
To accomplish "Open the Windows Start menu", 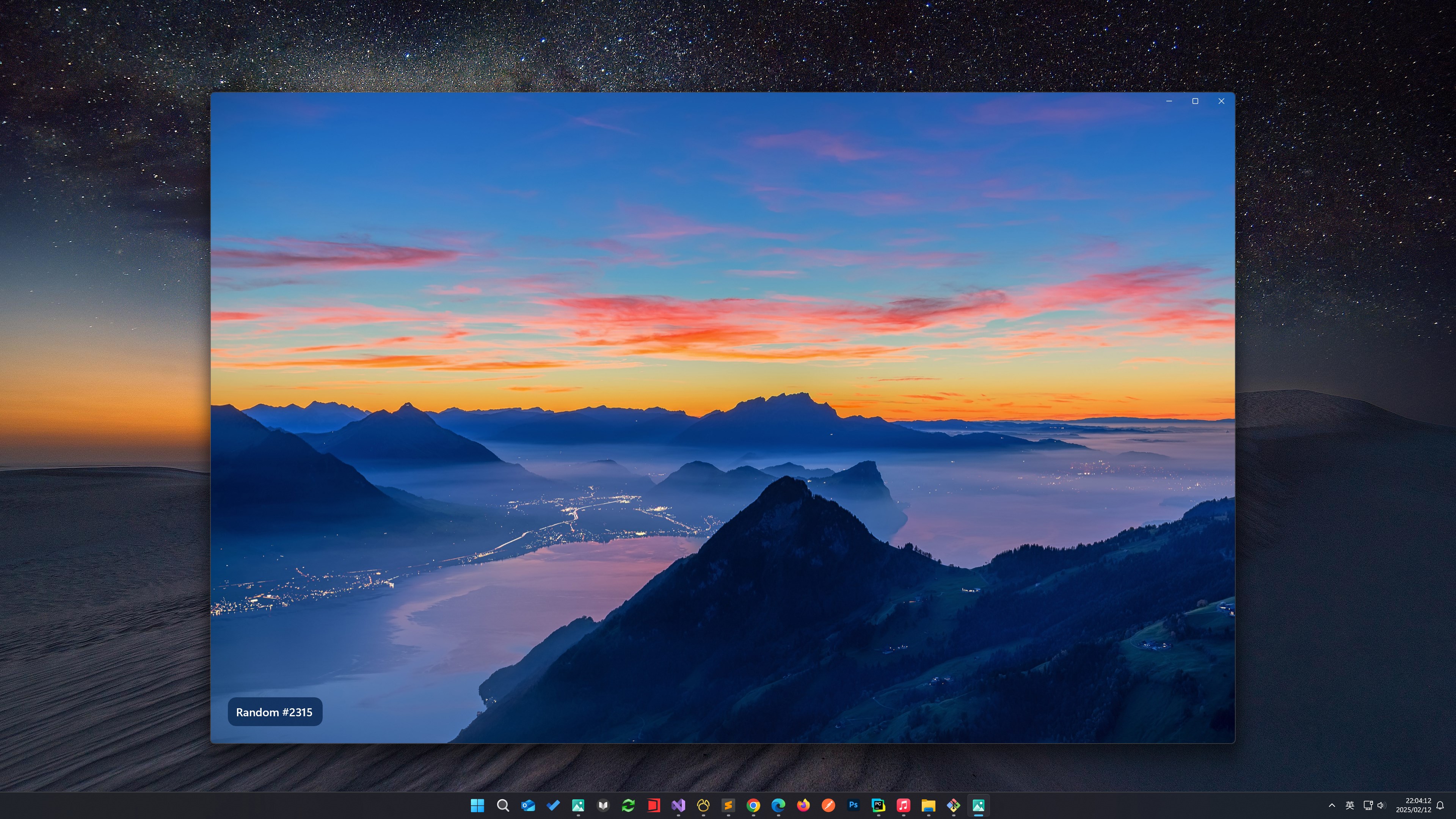I will (x=478, y=805).
